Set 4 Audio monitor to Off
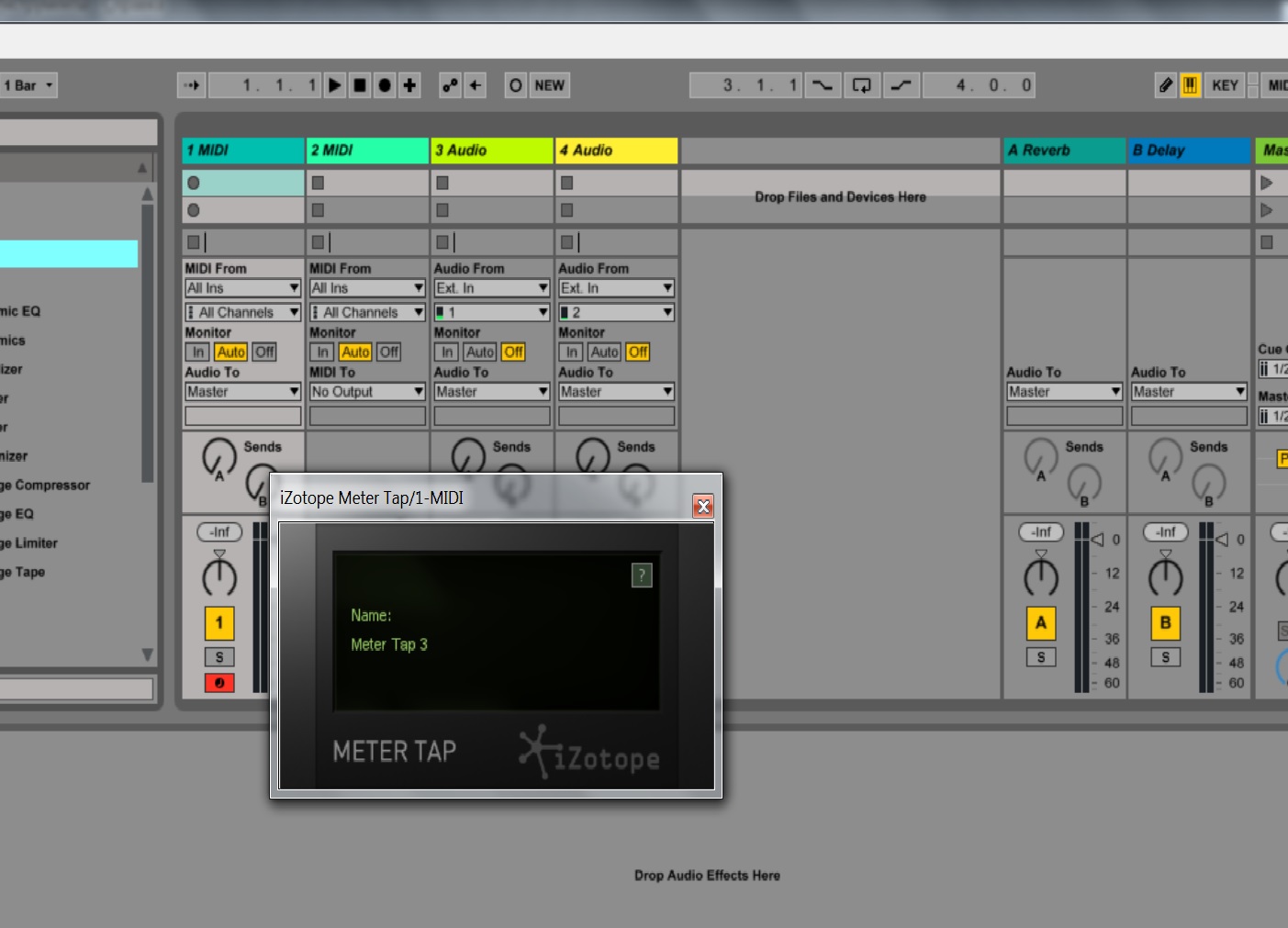 [x=638, y=352]
